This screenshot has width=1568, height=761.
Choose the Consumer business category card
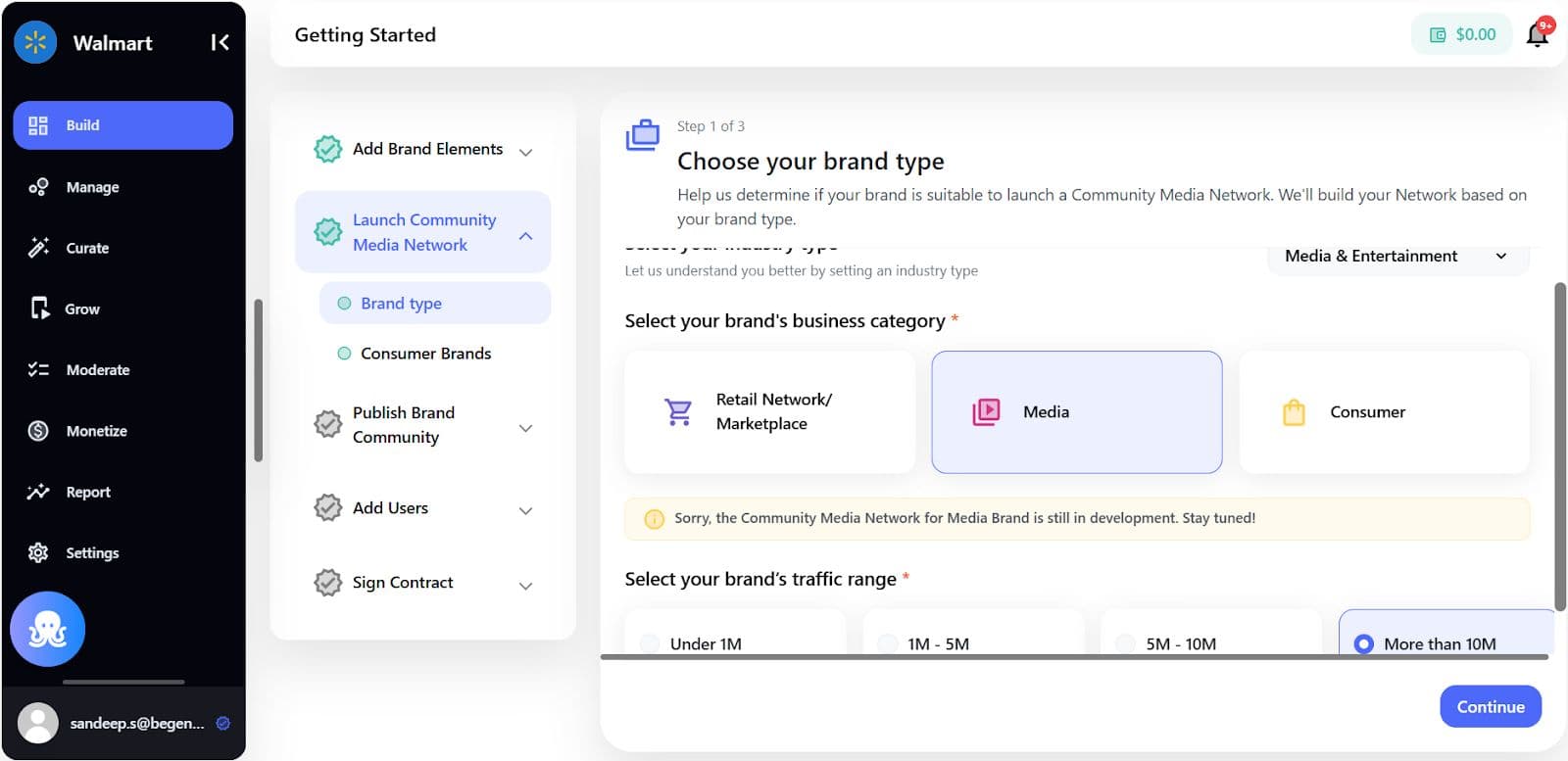pyautogui.click(x=1384, y=411)
